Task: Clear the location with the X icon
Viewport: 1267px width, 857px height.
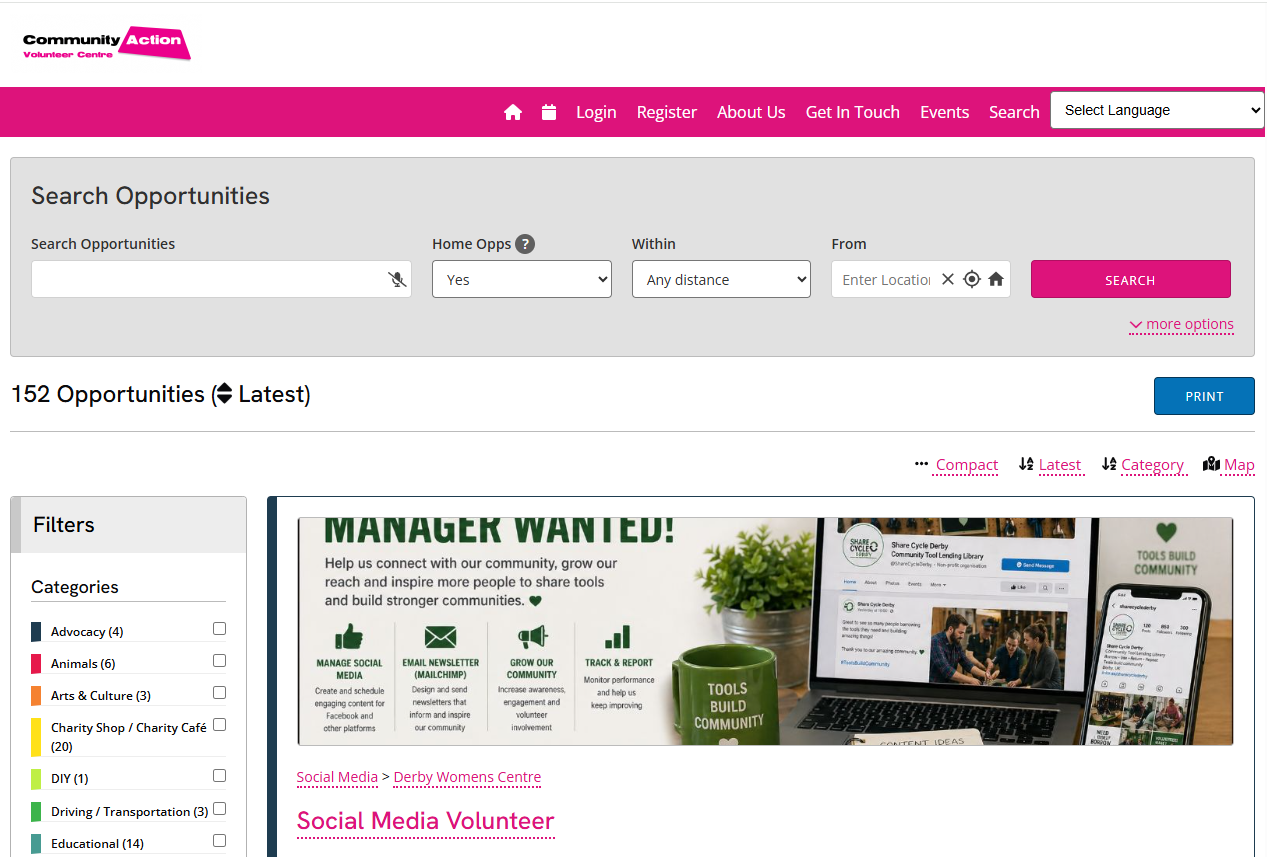Action: (948, 279)
